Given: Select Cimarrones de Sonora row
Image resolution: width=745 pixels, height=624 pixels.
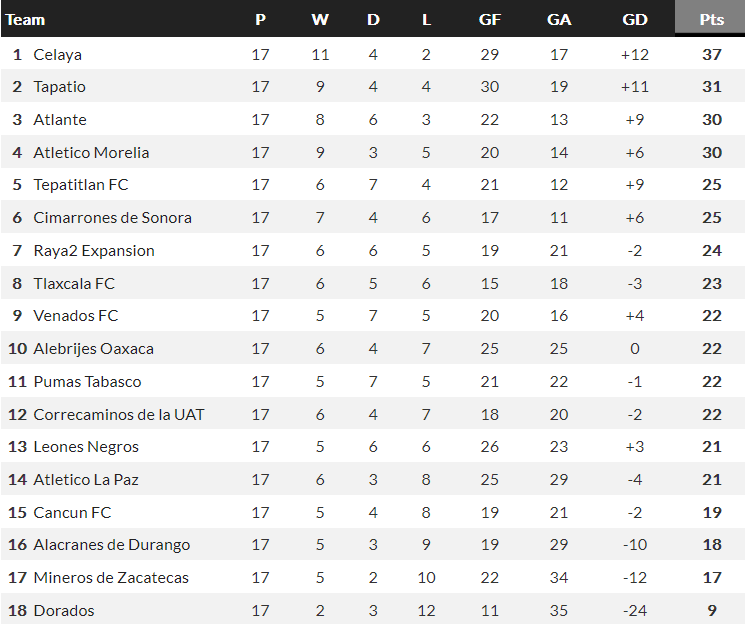Looking at the screenshot, I should [112, 218].
